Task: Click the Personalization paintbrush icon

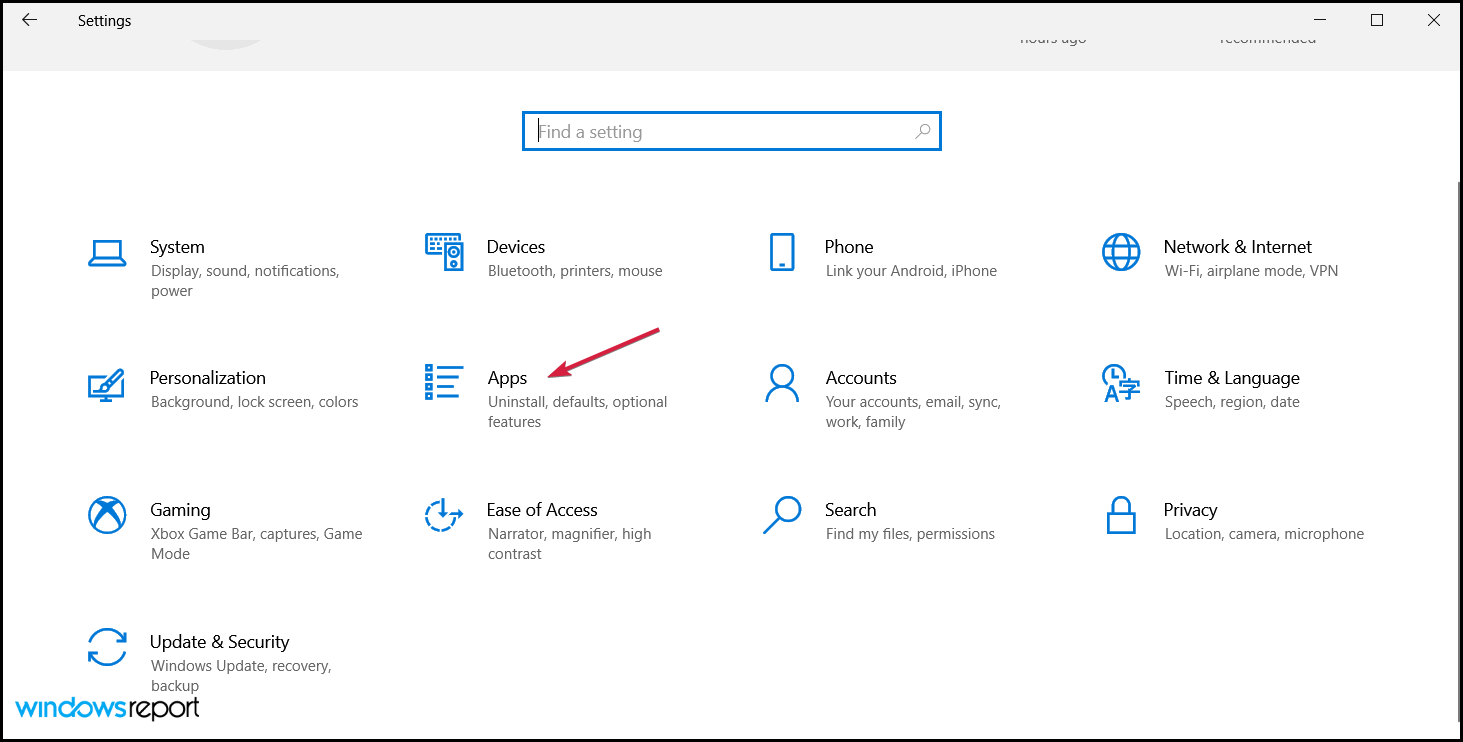Action: click(107, 384)
